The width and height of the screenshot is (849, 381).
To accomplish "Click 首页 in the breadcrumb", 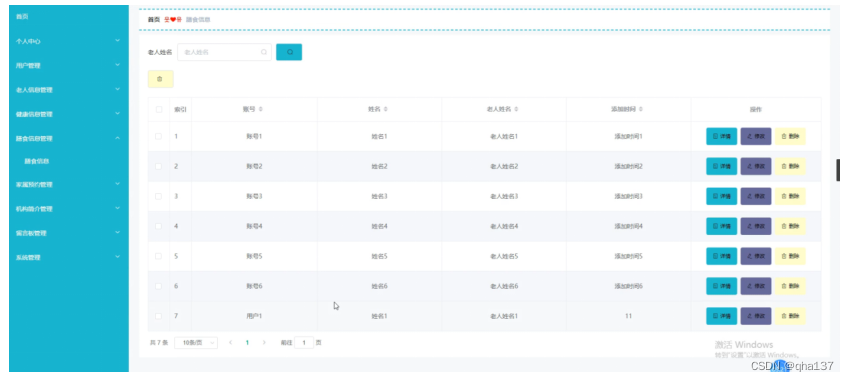I will click(x=154, y=19).
